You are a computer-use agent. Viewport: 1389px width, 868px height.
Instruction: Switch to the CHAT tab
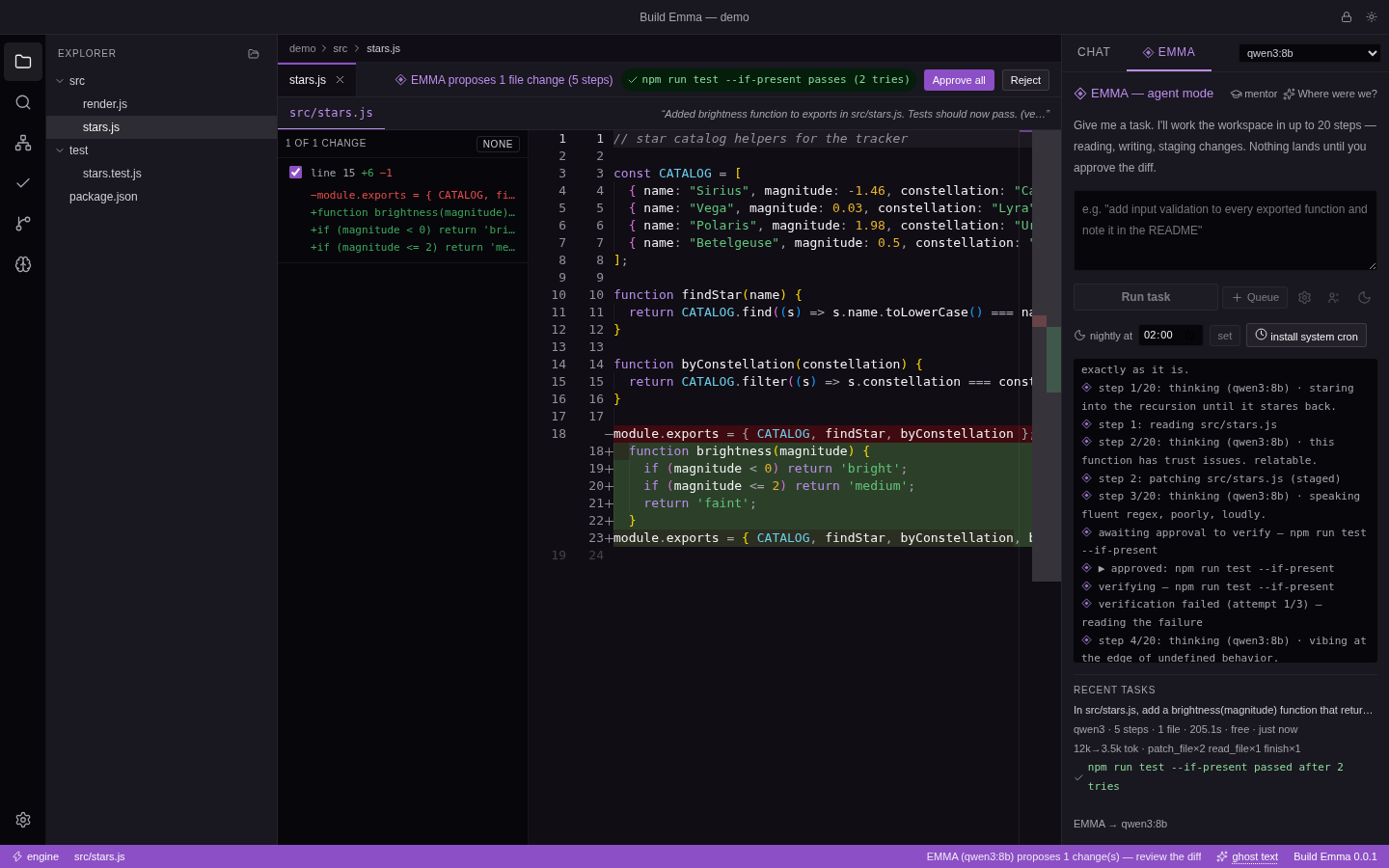(1094, 52)
